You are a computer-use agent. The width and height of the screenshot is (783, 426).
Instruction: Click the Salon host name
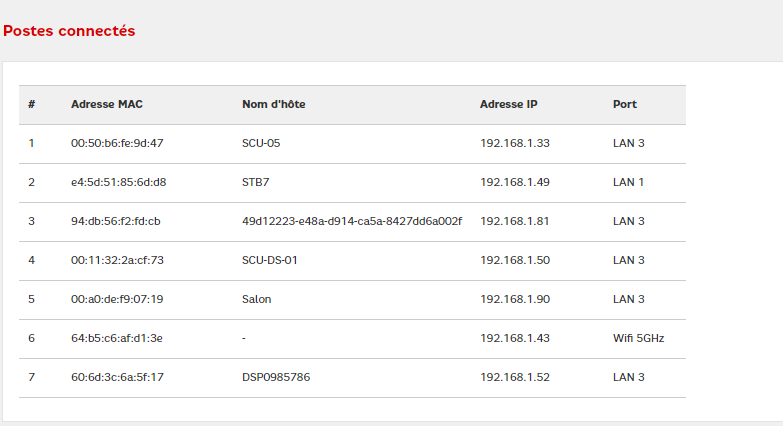pyautogui.click(x=257, y=299)
